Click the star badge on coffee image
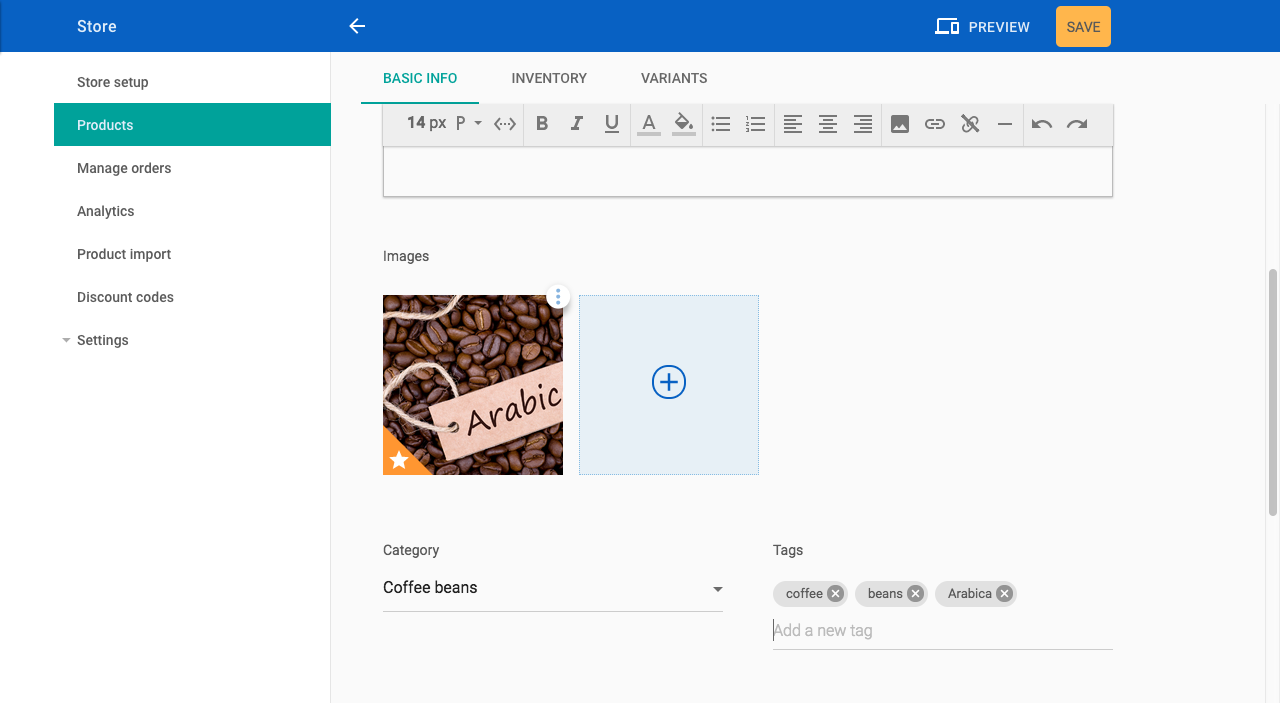 [399, 459]
